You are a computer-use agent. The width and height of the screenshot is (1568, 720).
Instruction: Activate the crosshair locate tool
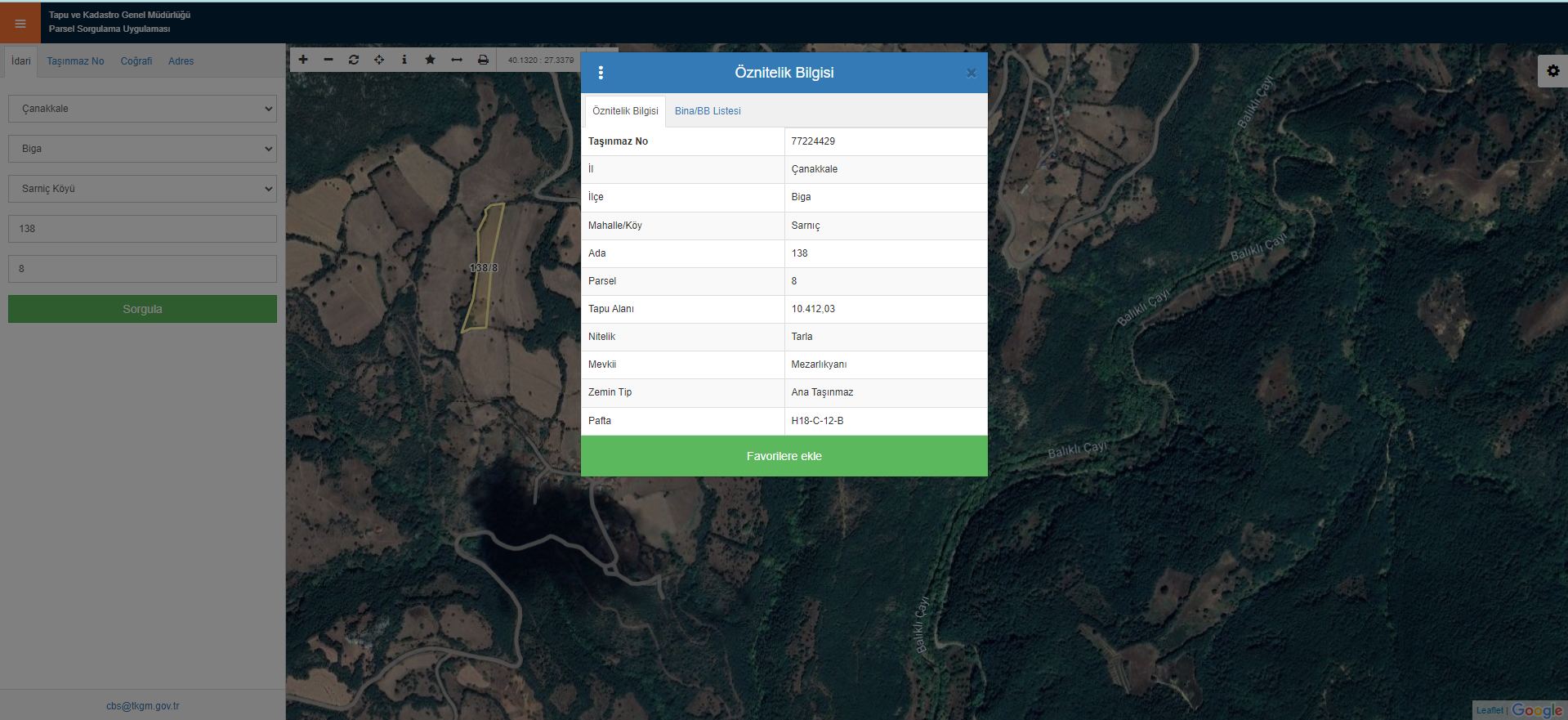pyautogui.click(x=379, y=60)
